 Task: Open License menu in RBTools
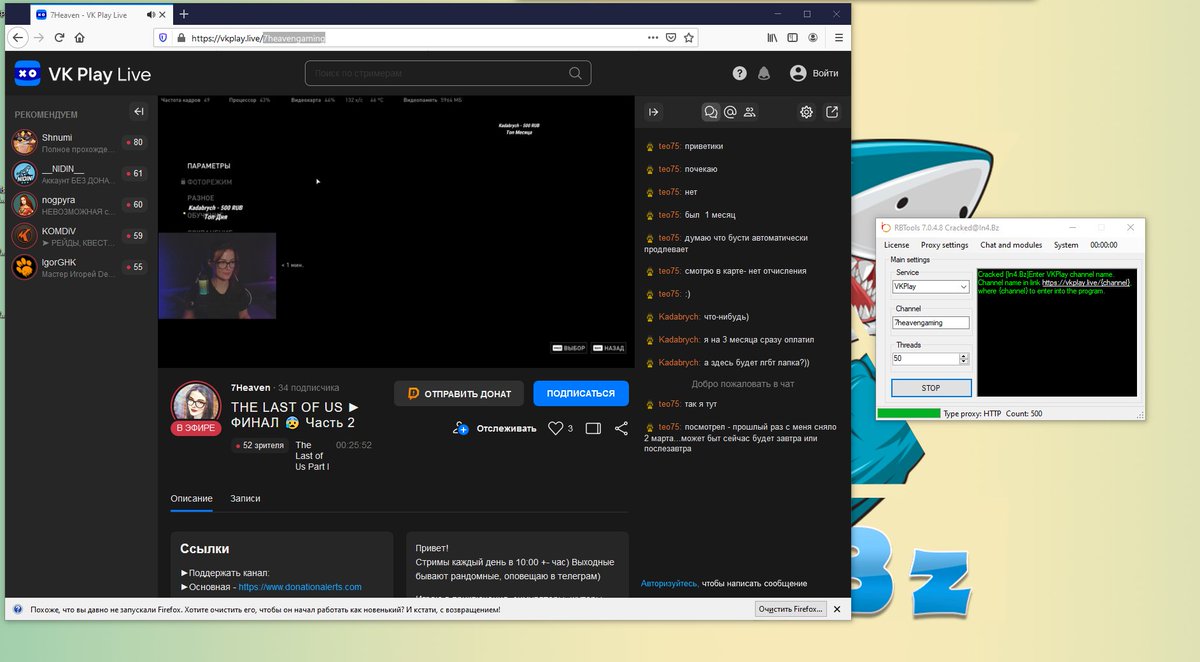[x=896, y=244]
